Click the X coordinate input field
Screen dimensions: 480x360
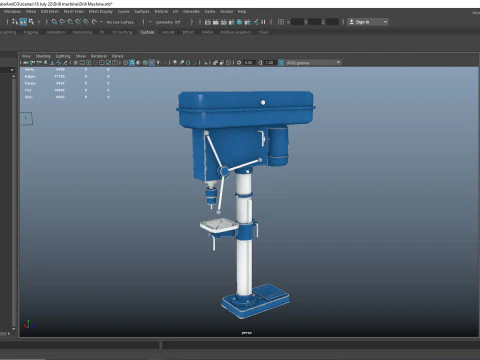point(297,22)
